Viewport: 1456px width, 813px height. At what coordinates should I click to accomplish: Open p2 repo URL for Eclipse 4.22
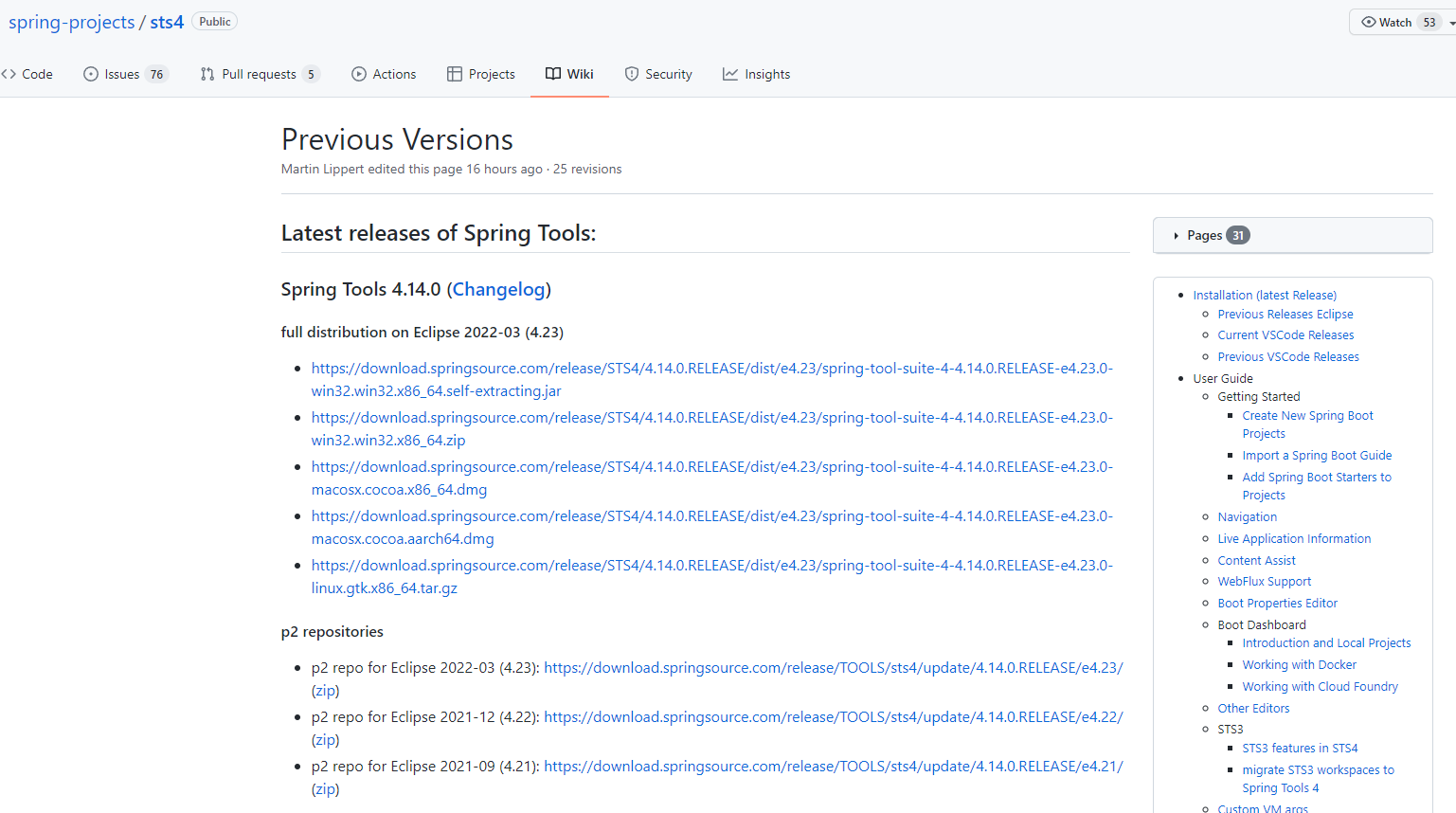(834, 716)
